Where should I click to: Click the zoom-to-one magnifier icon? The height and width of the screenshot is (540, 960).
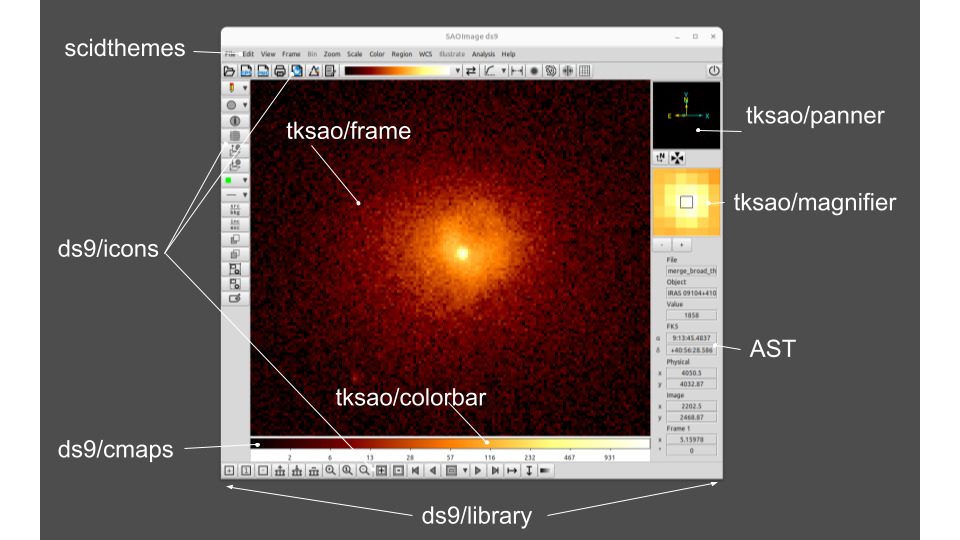tap(347, 471)
